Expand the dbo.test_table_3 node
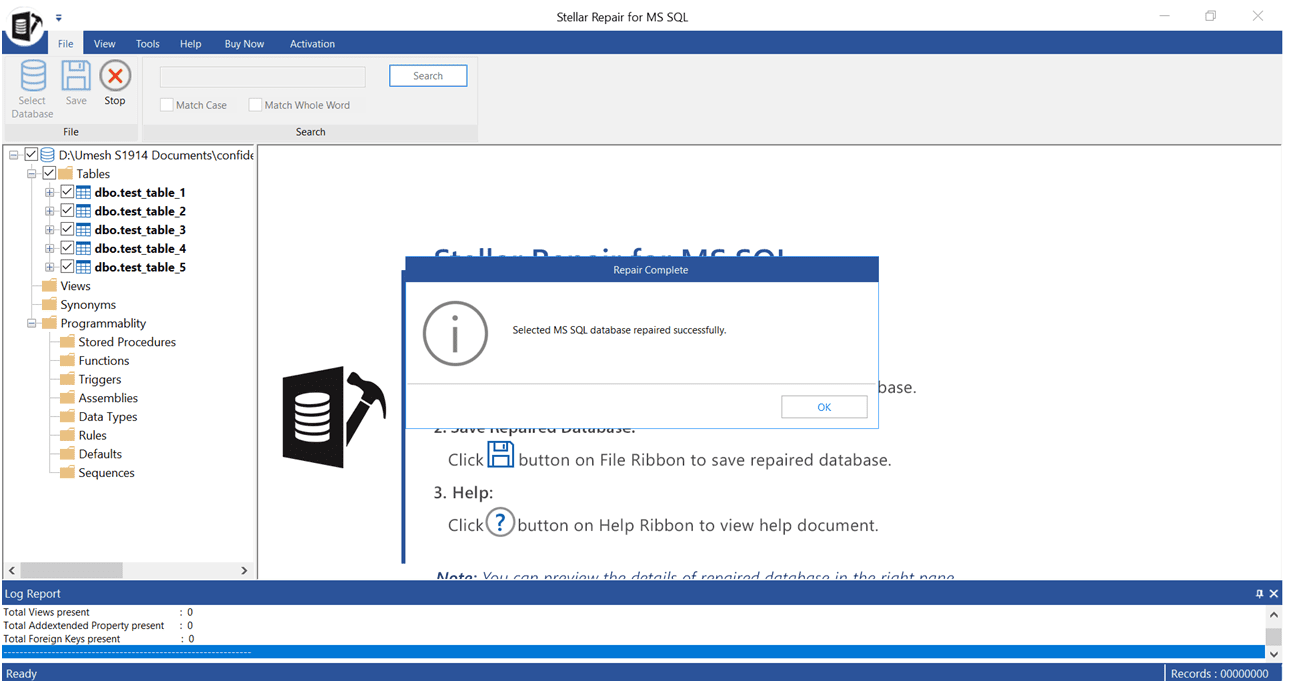 pyautogui.click(x=50, y=230)
